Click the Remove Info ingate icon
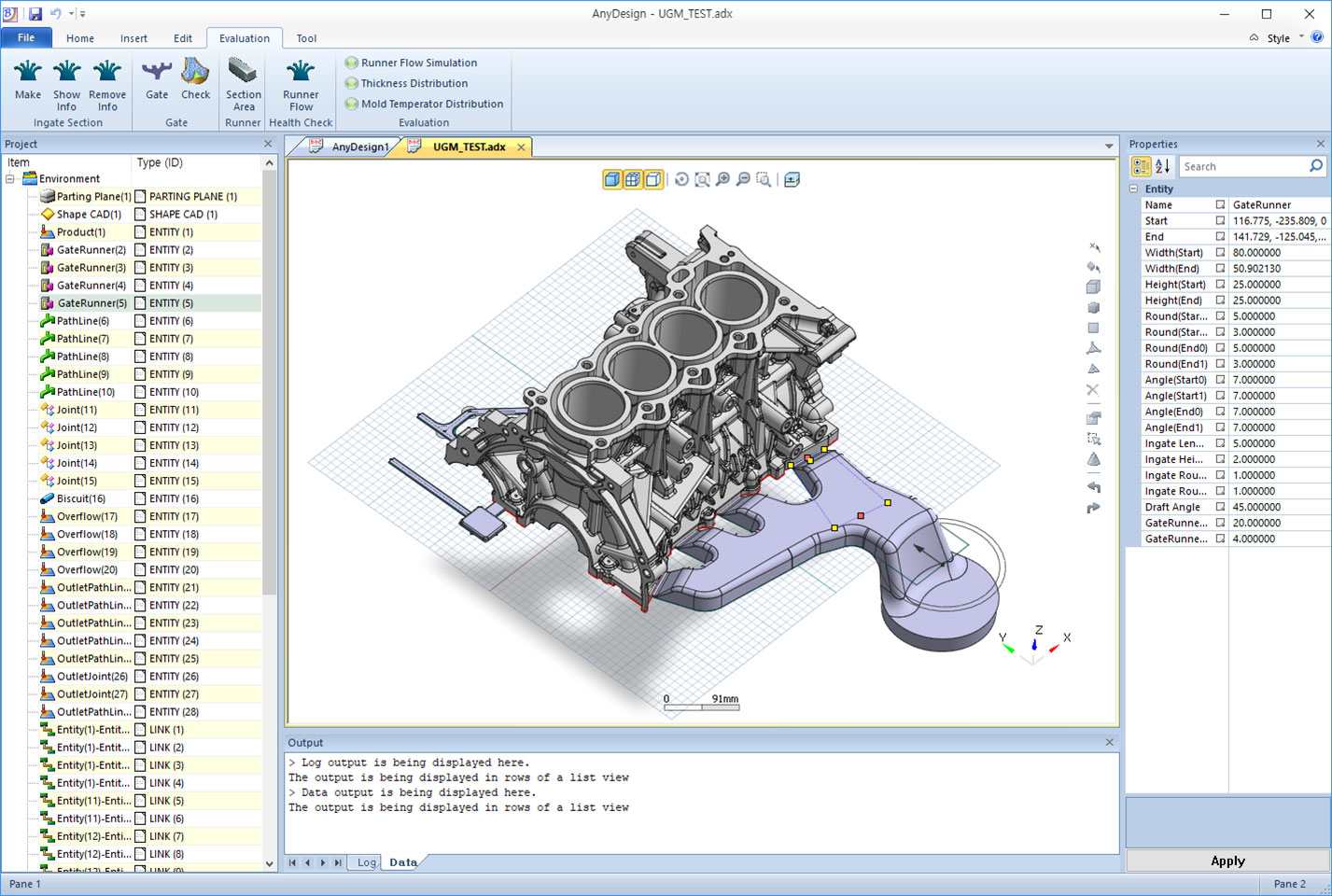The width and height of the screenshot is (1332, 896). (107, 71)
